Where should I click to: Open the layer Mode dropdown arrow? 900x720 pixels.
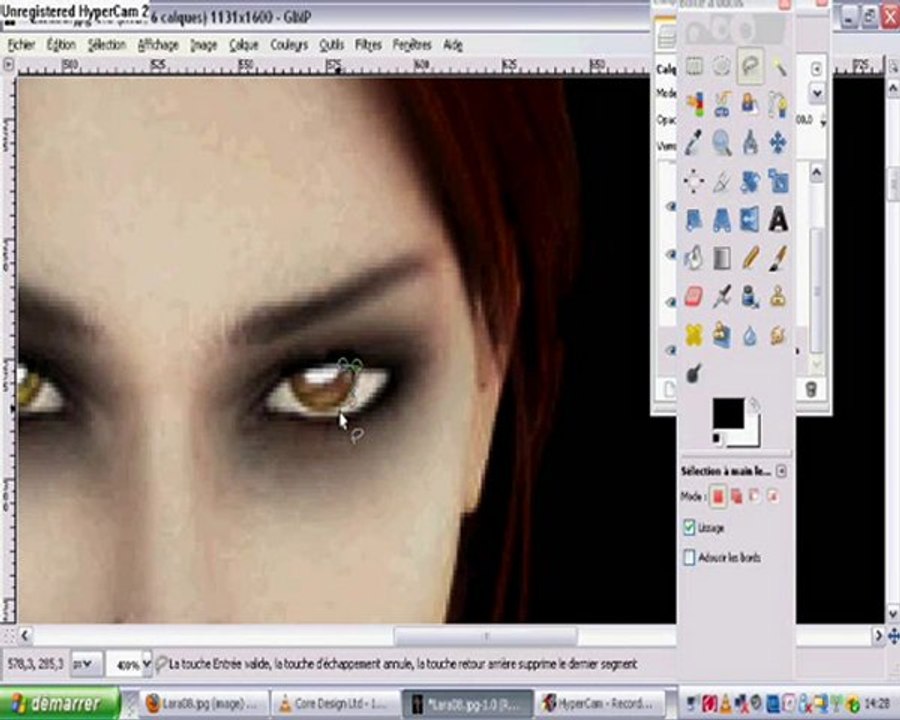coord(817,92)
